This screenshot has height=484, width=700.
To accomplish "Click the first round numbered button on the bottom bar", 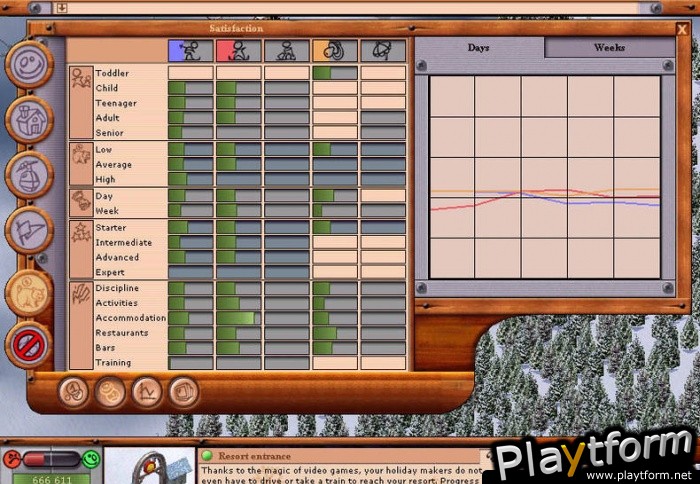I will (73, 392).
